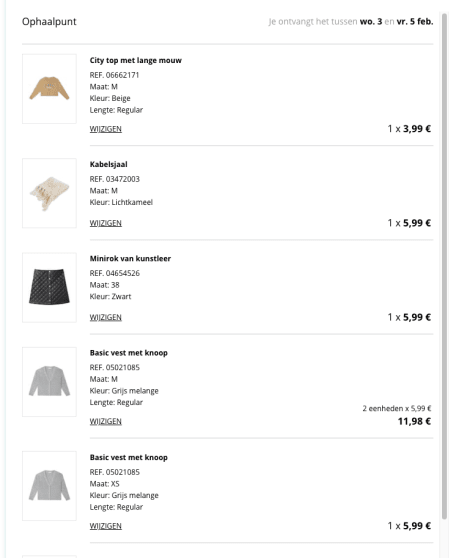Open the Kabelsjaal scarf product thumbnail
Screen dimensions: 475x558
[x=49, y=193]
